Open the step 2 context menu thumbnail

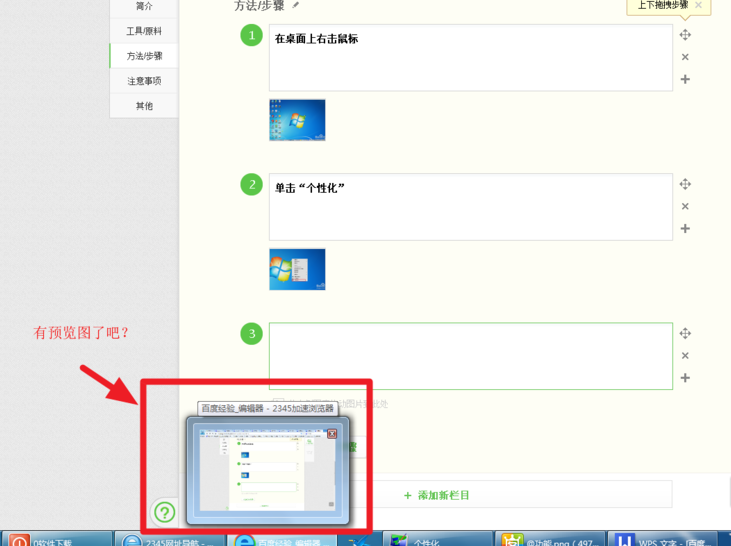[297, 269]
